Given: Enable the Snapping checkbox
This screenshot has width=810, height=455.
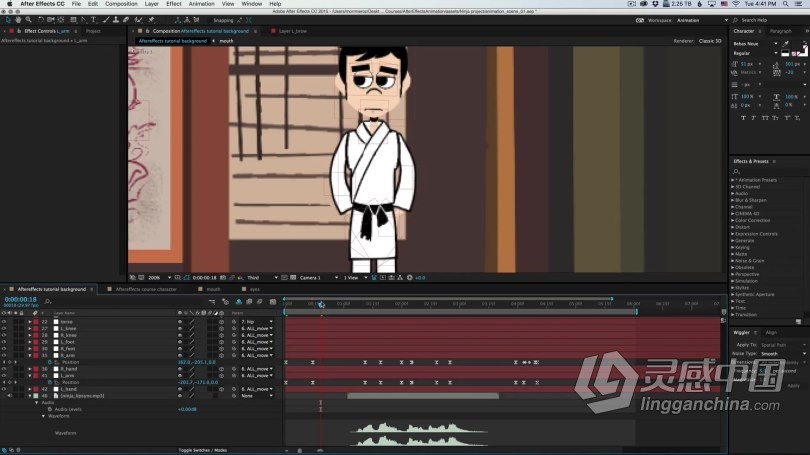Looking at the screenshot, I should pyautogui.click(x=210, y=20).
